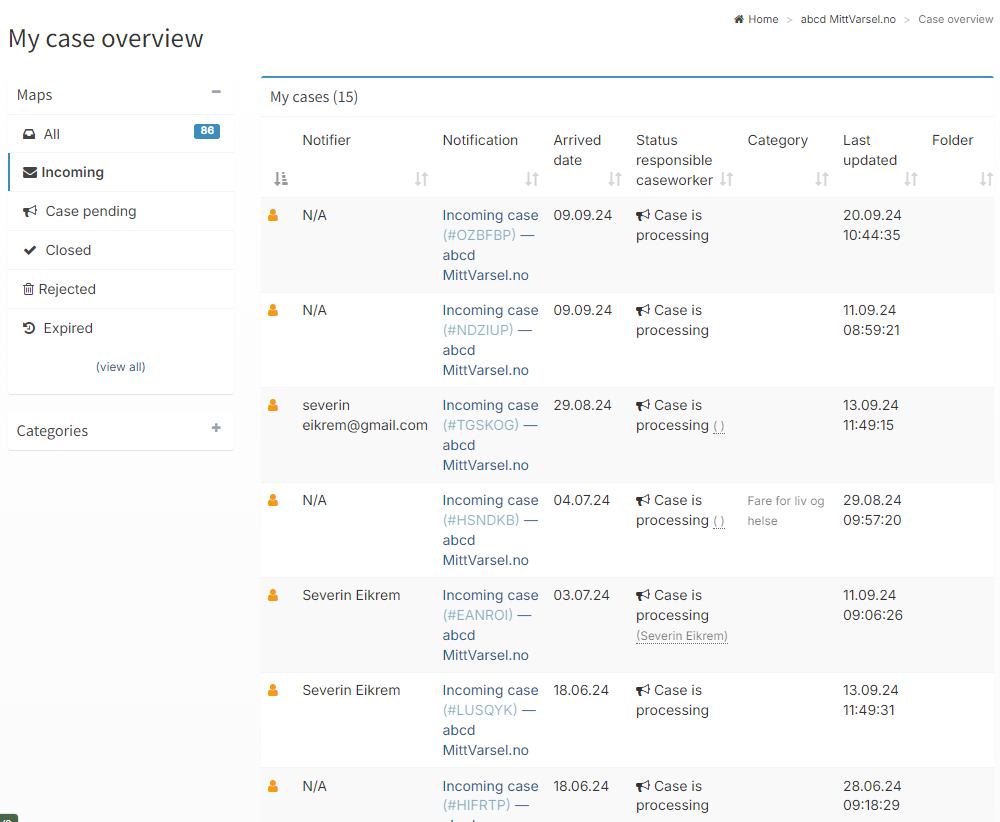This screenshot has width=1000, height=822.
Task: Click person icon for case #NDZIUP
Action: point(273,310)
